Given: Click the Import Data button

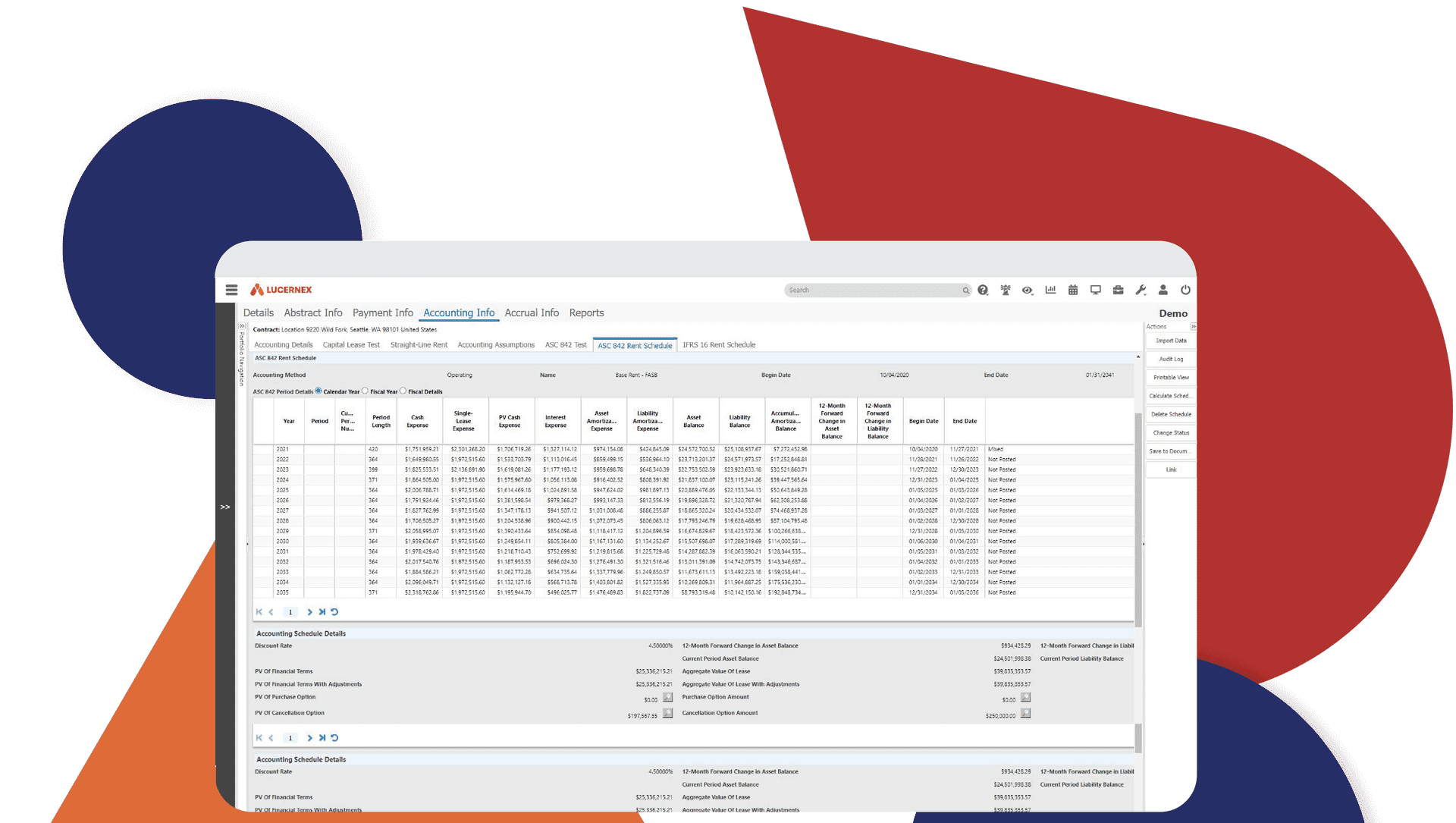Looking at the screenshot, I should [x=1170, y=341].
